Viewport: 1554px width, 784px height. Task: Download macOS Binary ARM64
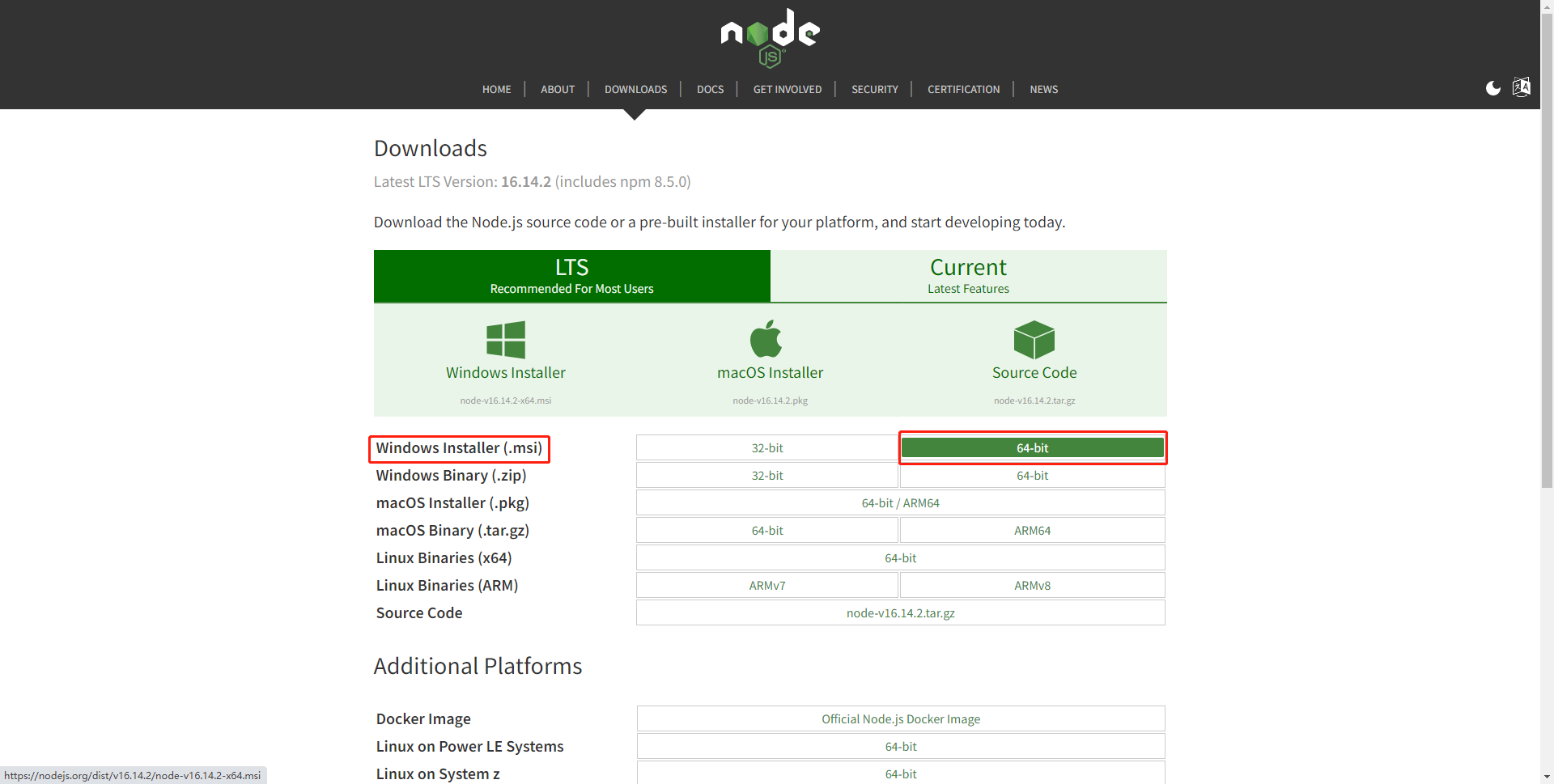1033,531
